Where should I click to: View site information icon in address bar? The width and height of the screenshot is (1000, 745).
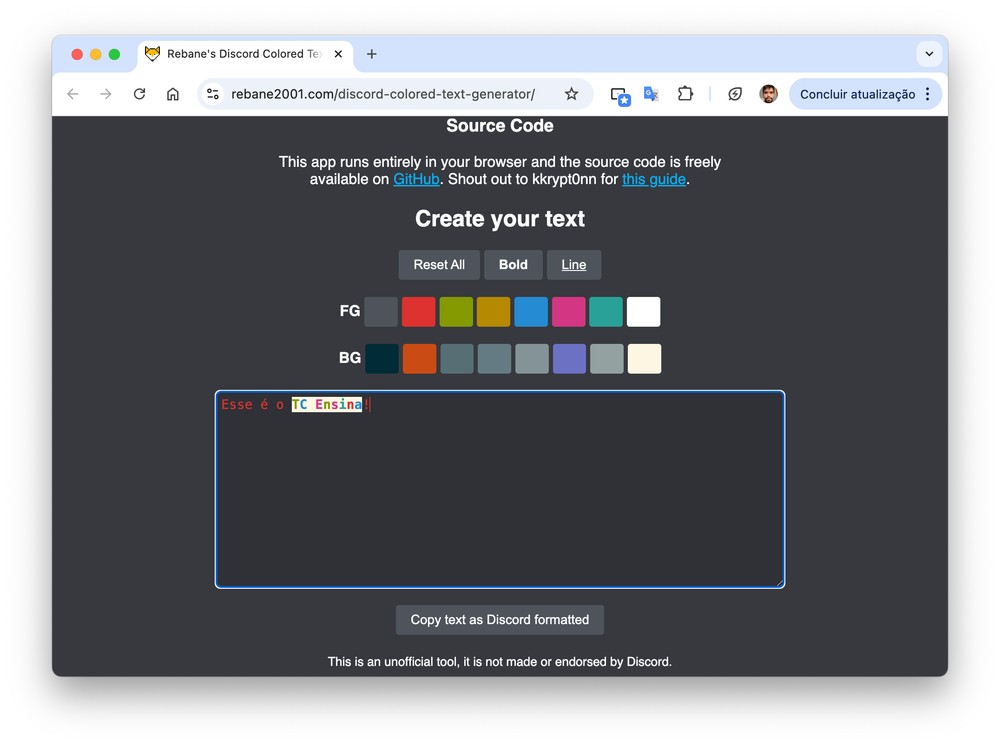213,94
